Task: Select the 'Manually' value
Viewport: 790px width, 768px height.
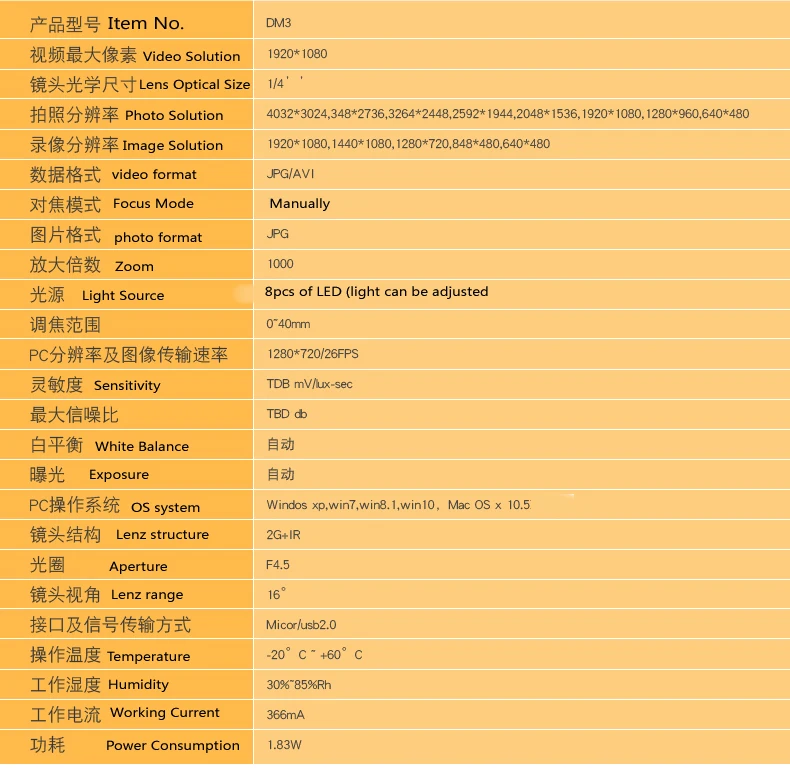Action: 300,204
